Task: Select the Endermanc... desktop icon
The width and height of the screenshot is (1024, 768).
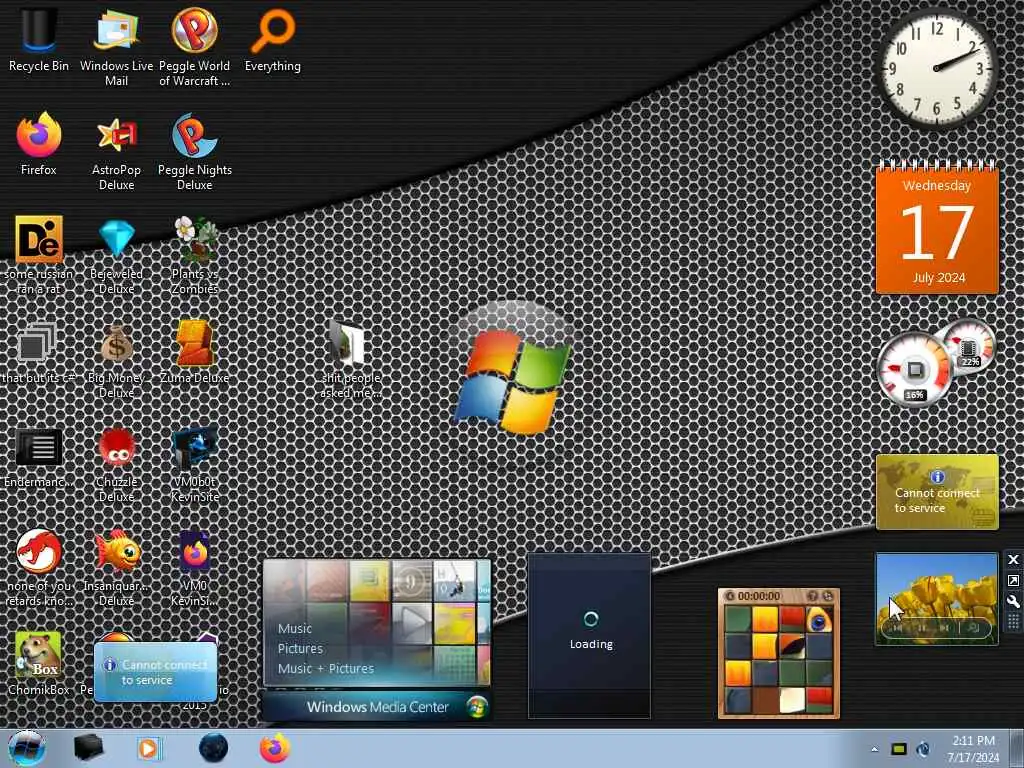Action: (39, 457)
